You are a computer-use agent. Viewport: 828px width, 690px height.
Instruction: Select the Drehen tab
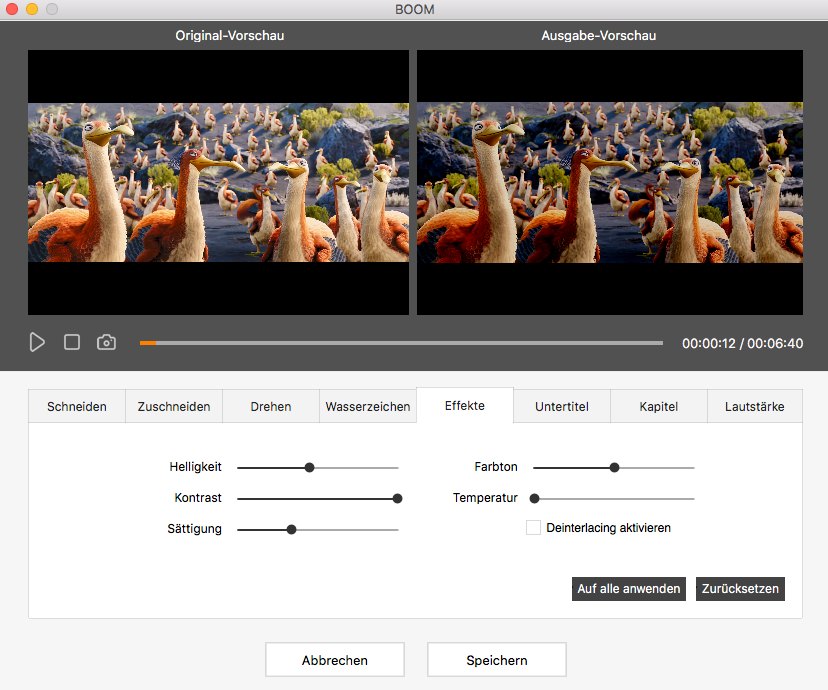pos(270,406)
